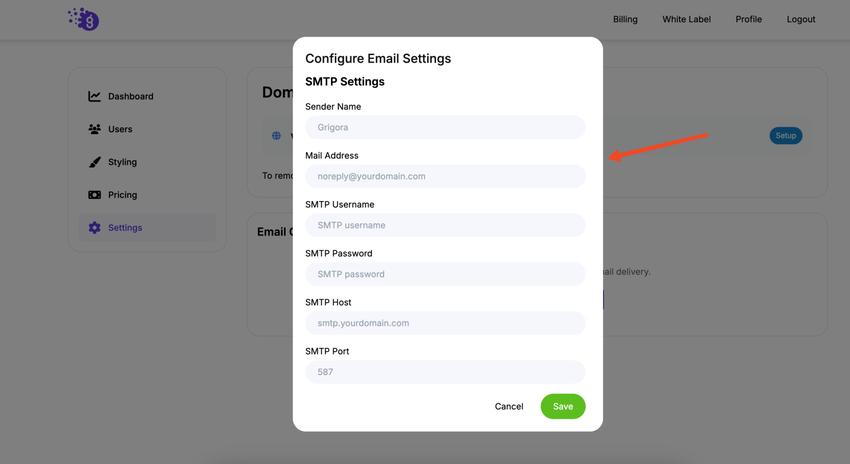
Task: Focus the SMTP Host input
Action: [x=445, y=323]
